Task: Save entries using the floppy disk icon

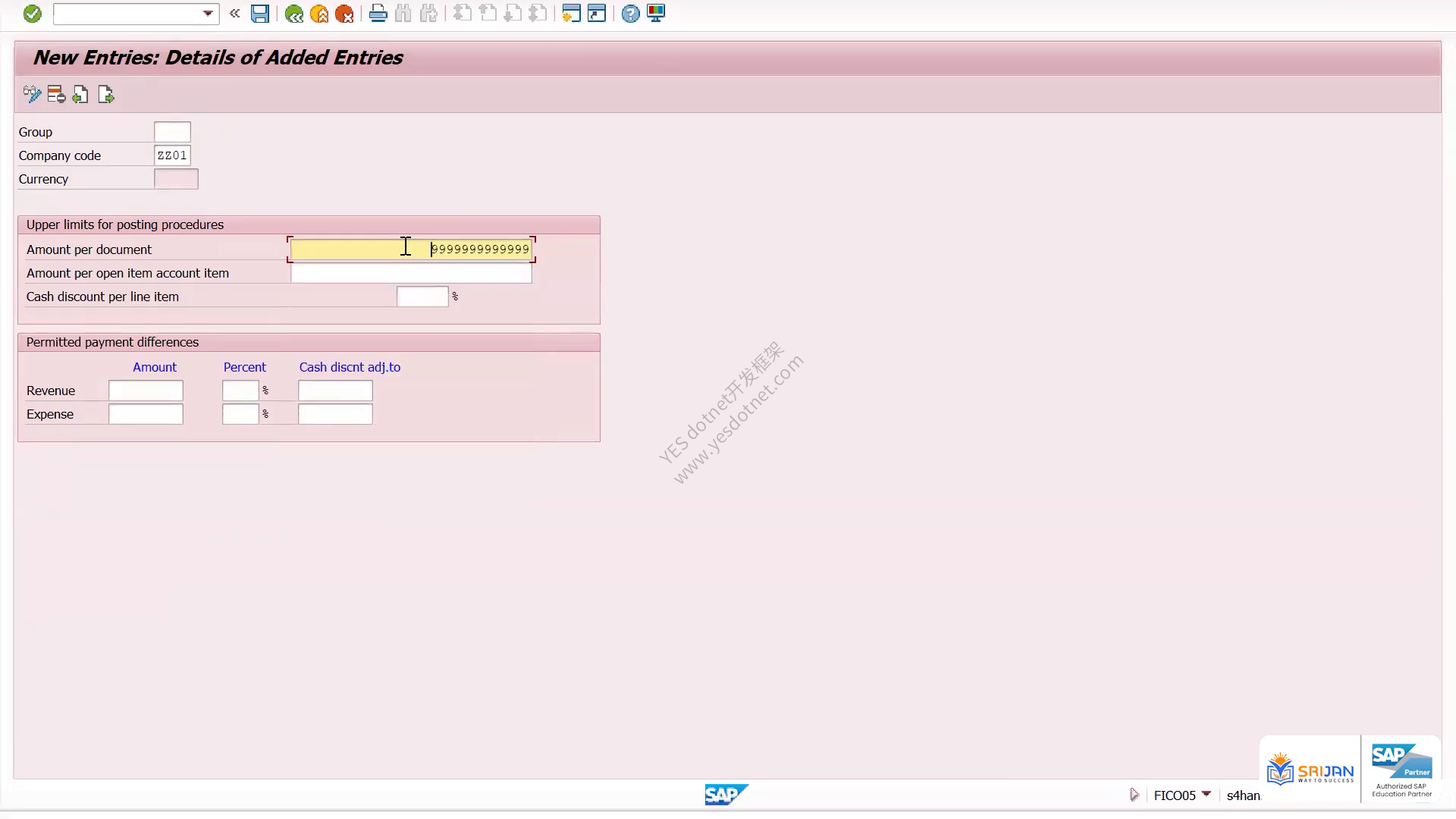Action: (x=260, y=14)
